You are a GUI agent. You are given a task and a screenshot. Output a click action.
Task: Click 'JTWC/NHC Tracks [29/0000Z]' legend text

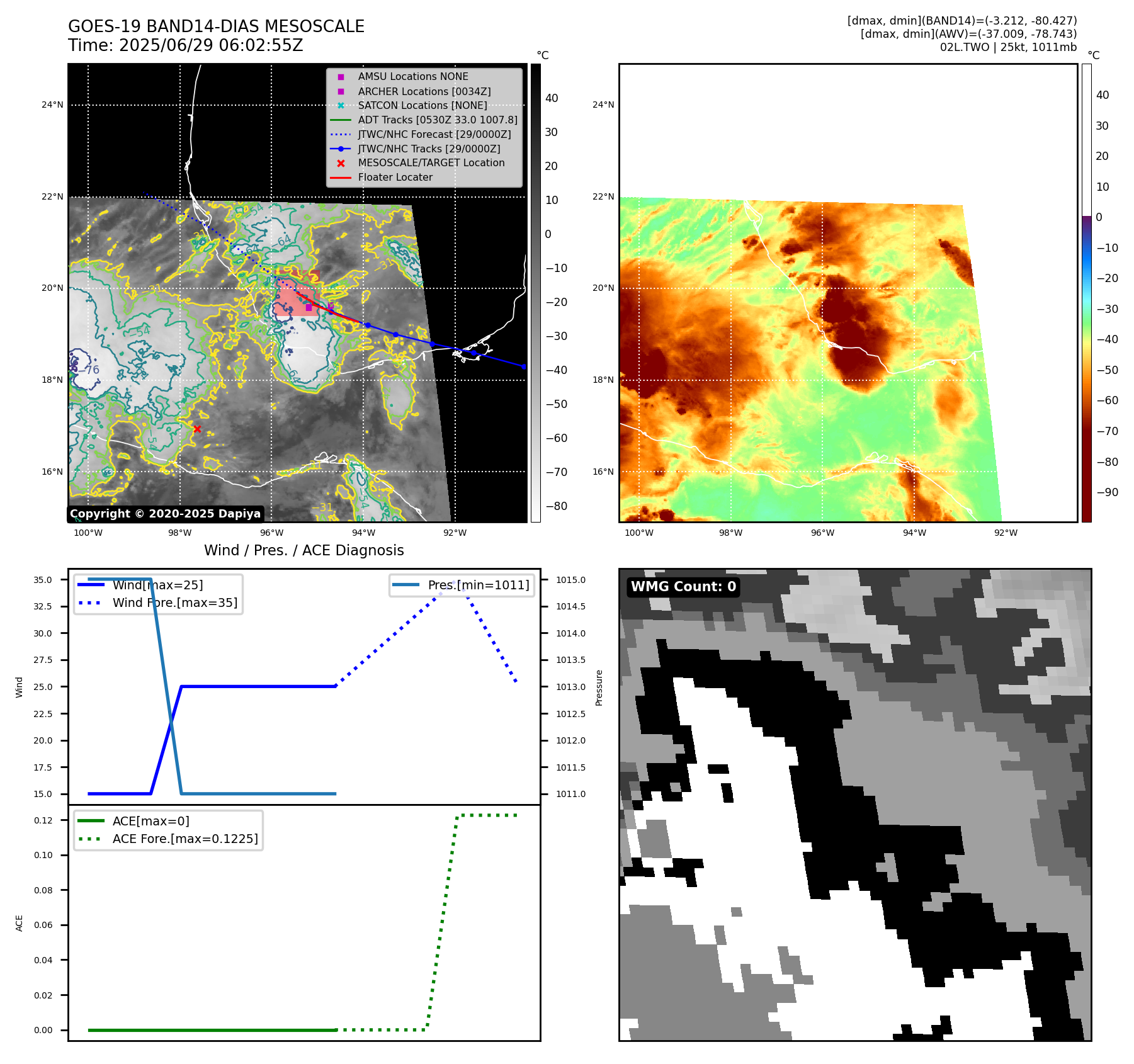point(429,149)
